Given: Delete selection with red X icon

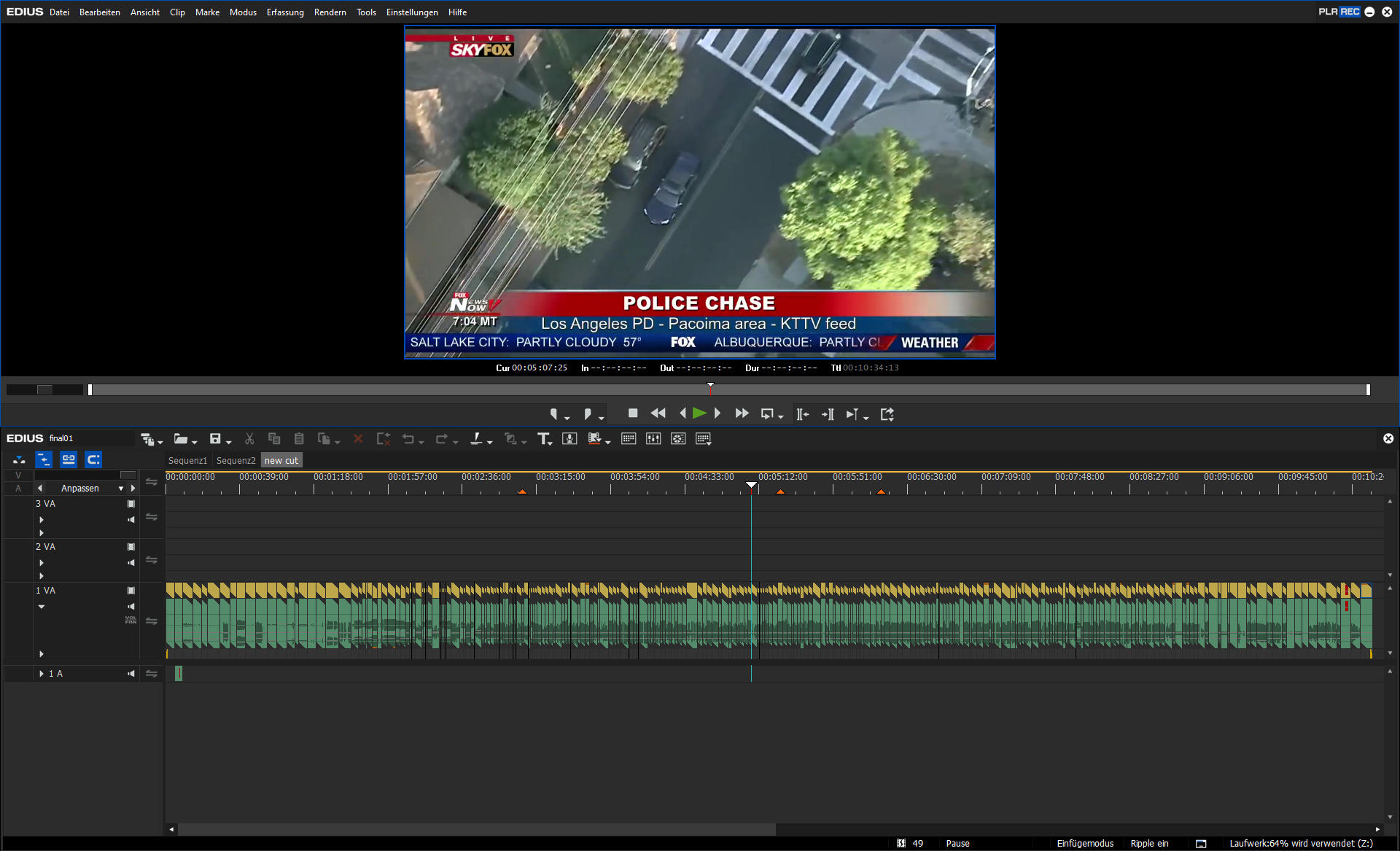Looking at the screenshot, I should 358,438.
